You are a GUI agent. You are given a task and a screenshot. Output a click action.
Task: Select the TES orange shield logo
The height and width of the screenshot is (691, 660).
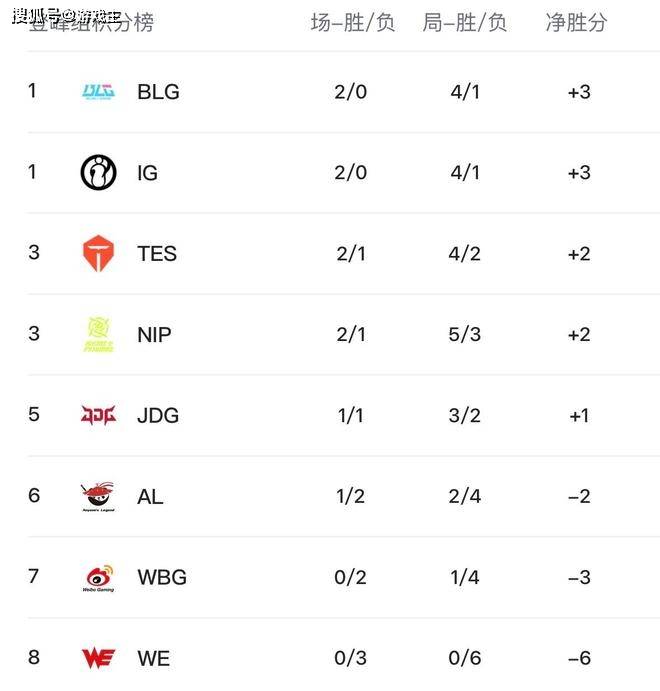pyautogui.click(x=98, y=254)
